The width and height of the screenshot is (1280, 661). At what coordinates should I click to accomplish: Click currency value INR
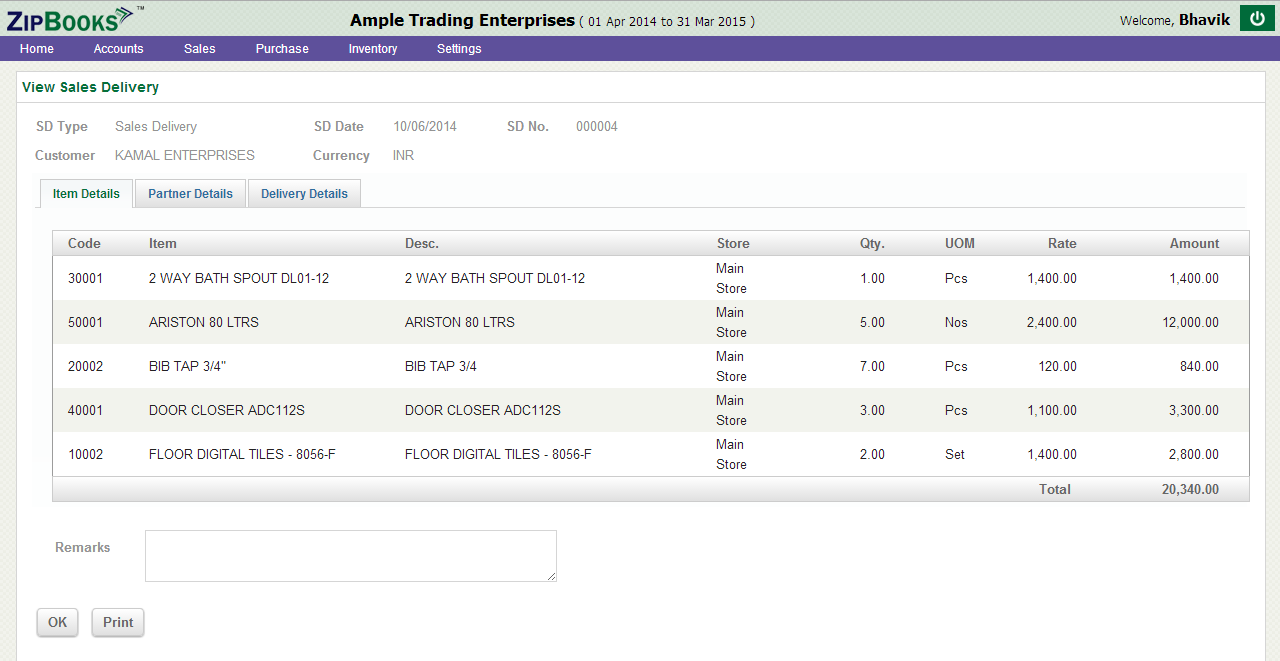(404, 156)
